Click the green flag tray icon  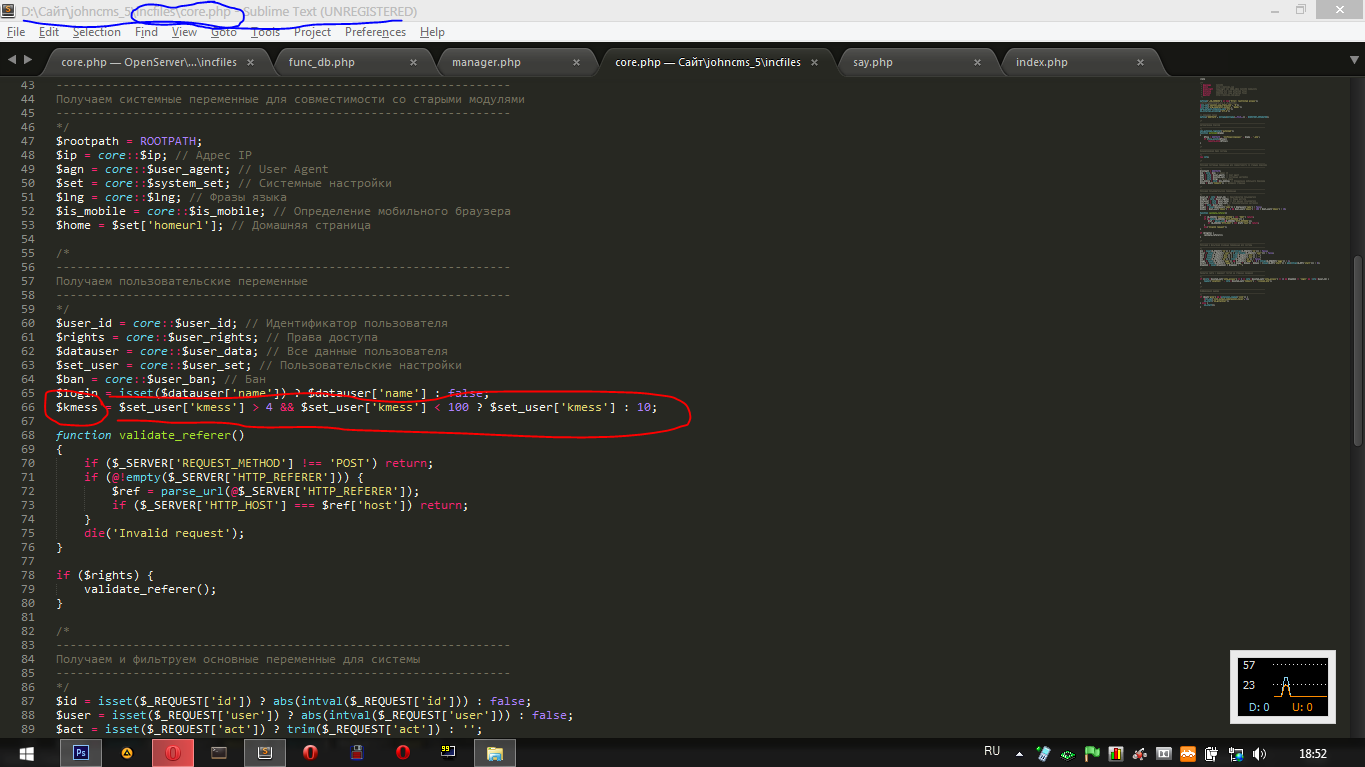coord(1093,753)
